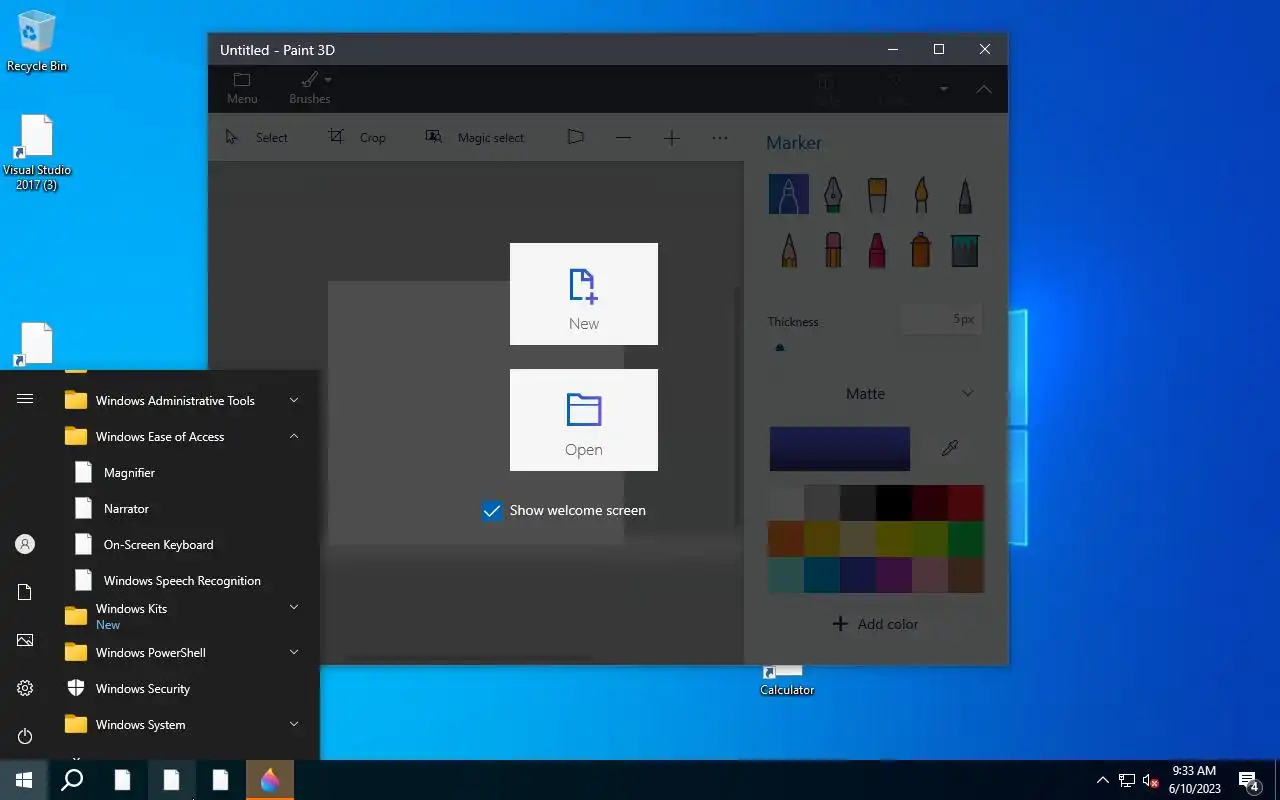The image size is (1280, 800).
Task: Expand the Windows PowerShell folder
Action: click(182, 652)
